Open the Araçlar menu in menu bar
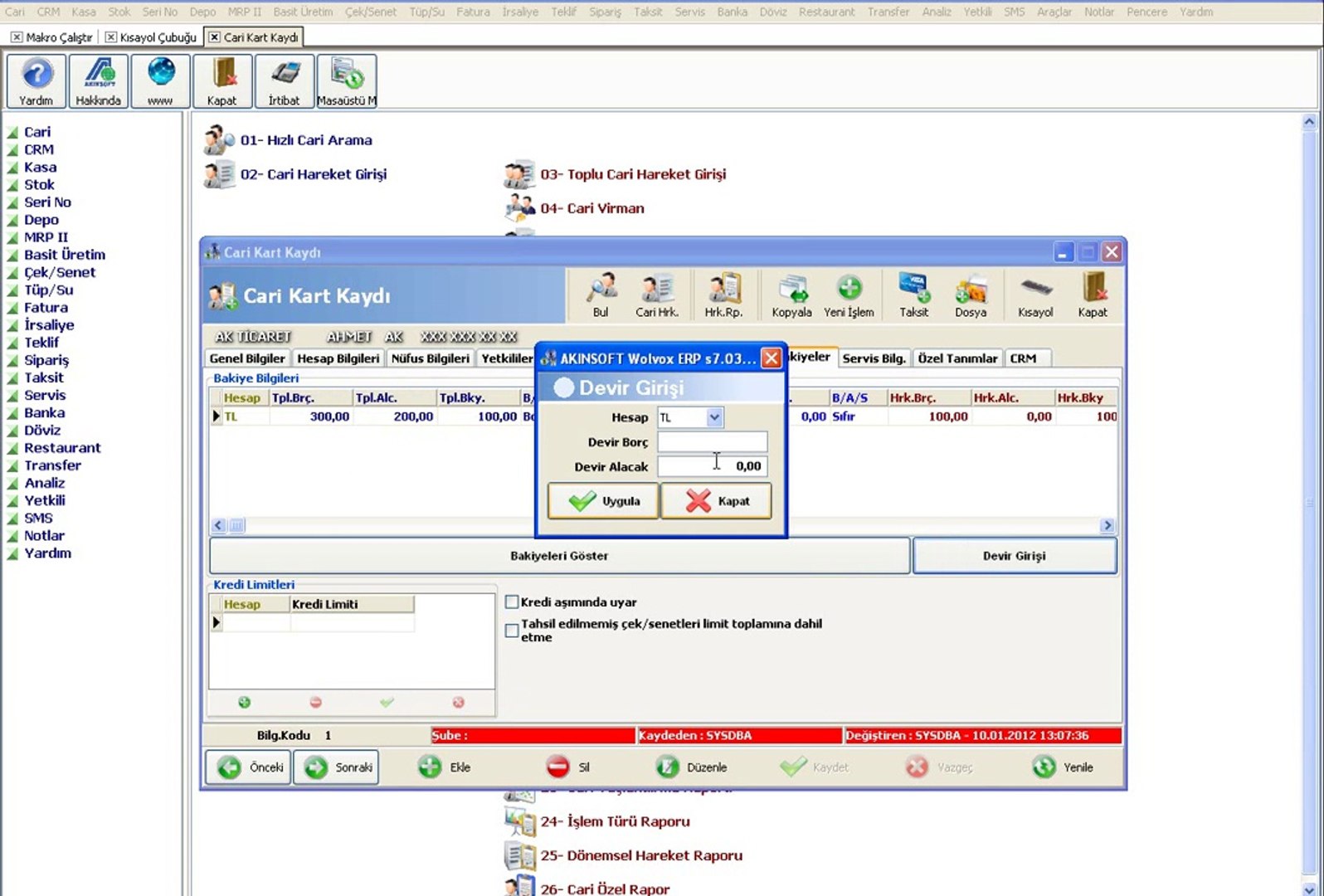This screenshot has width=1324, height=896. (1054, 12)
